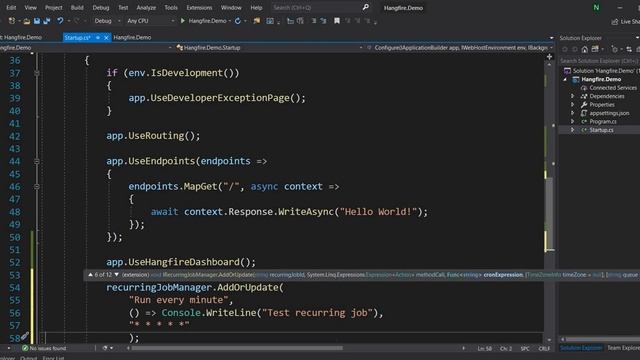Click the Save icon in the toolbar
The image size is (640, 360).
[37, 21]
